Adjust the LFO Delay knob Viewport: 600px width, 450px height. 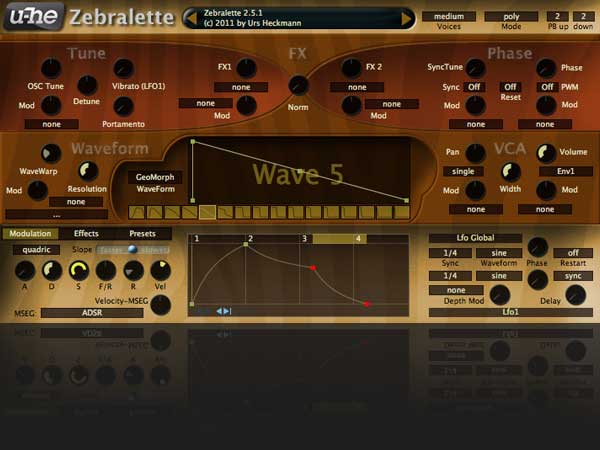(575, 295)
